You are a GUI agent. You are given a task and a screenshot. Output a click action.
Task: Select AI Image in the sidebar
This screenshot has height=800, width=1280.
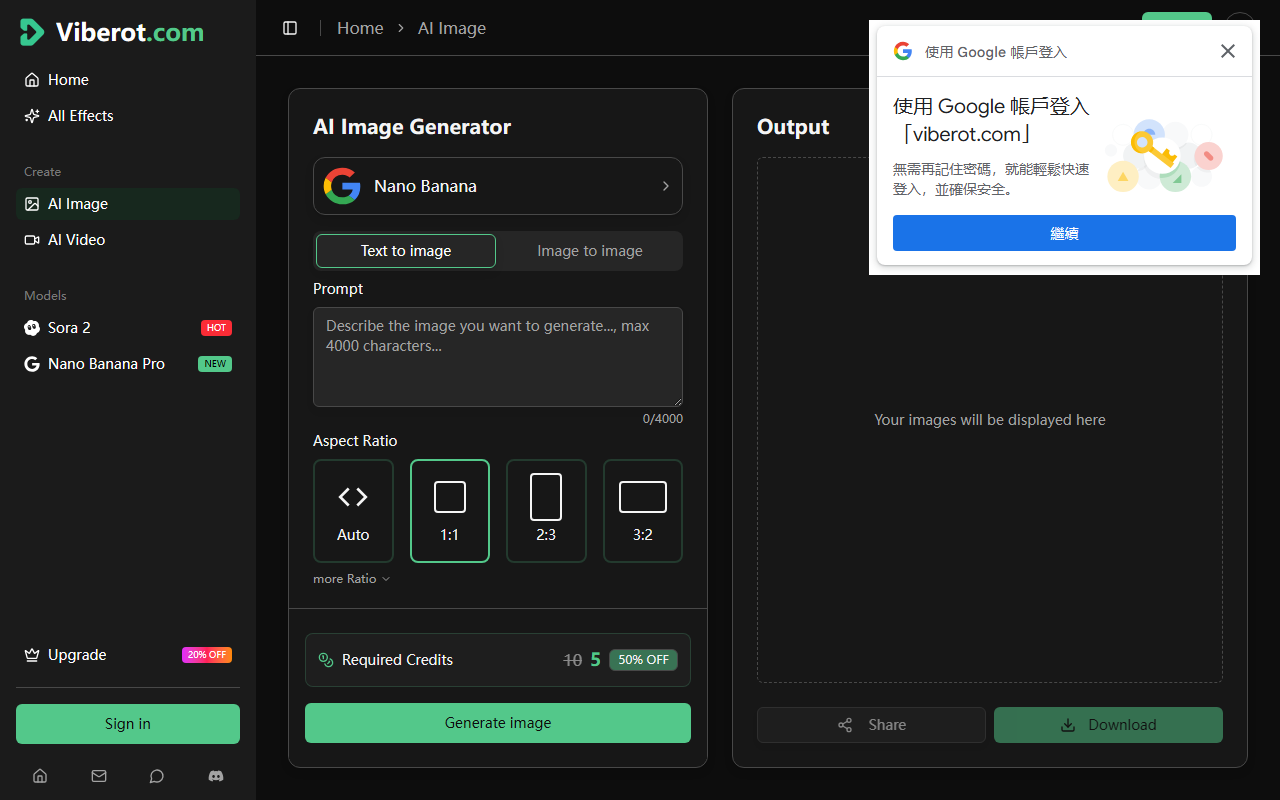point(128,204)
